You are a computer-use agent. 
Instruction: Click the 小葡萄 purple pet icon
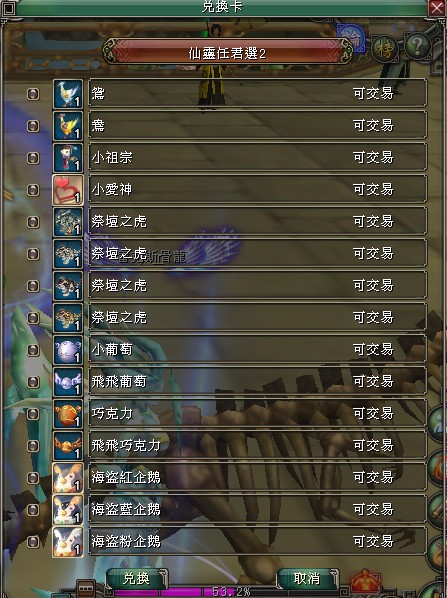tap(68, 350)
